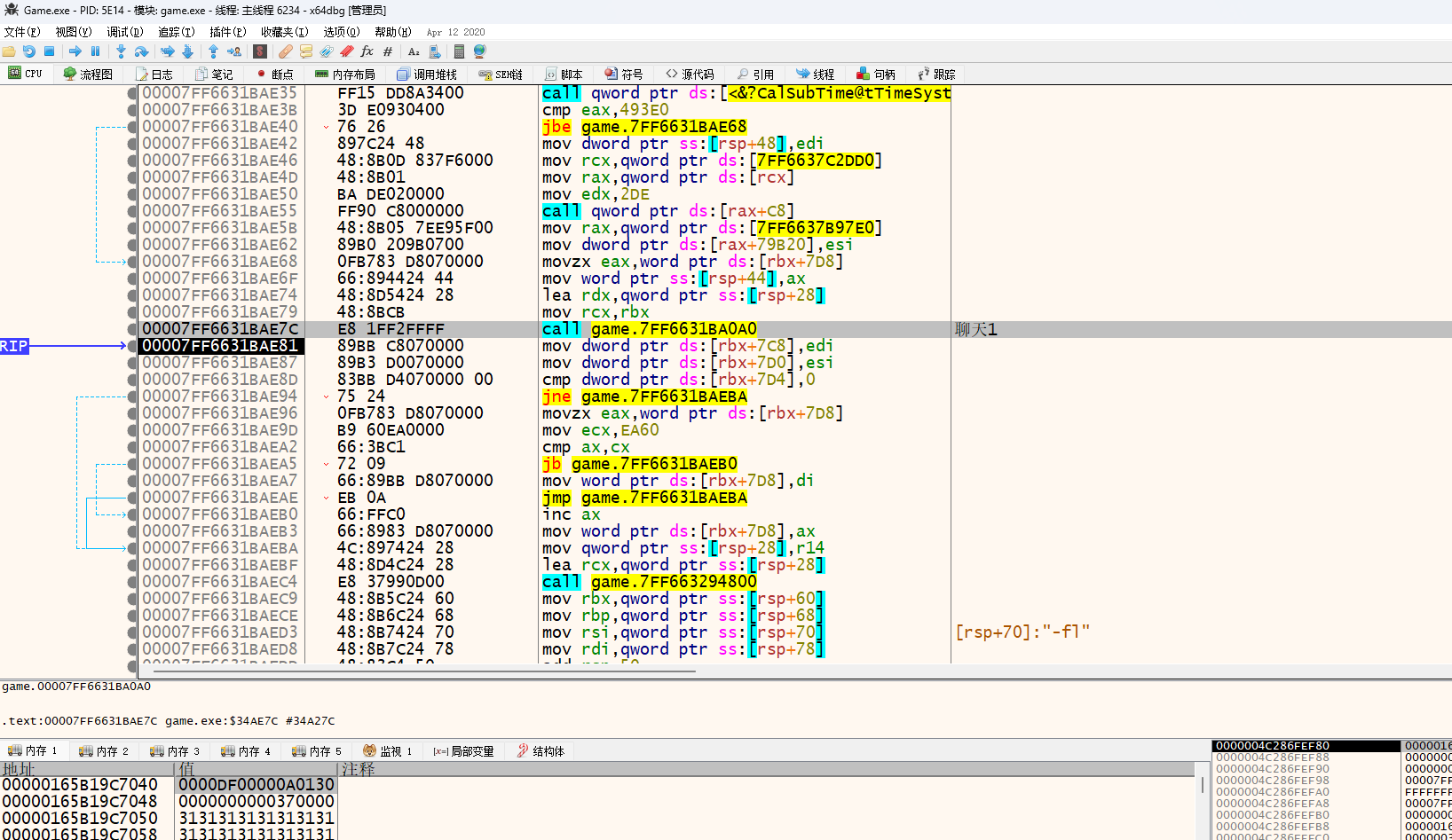Open the 监视 1 watch tab
This screenshot has height=840, width=1452.
(x=388, y=751)
